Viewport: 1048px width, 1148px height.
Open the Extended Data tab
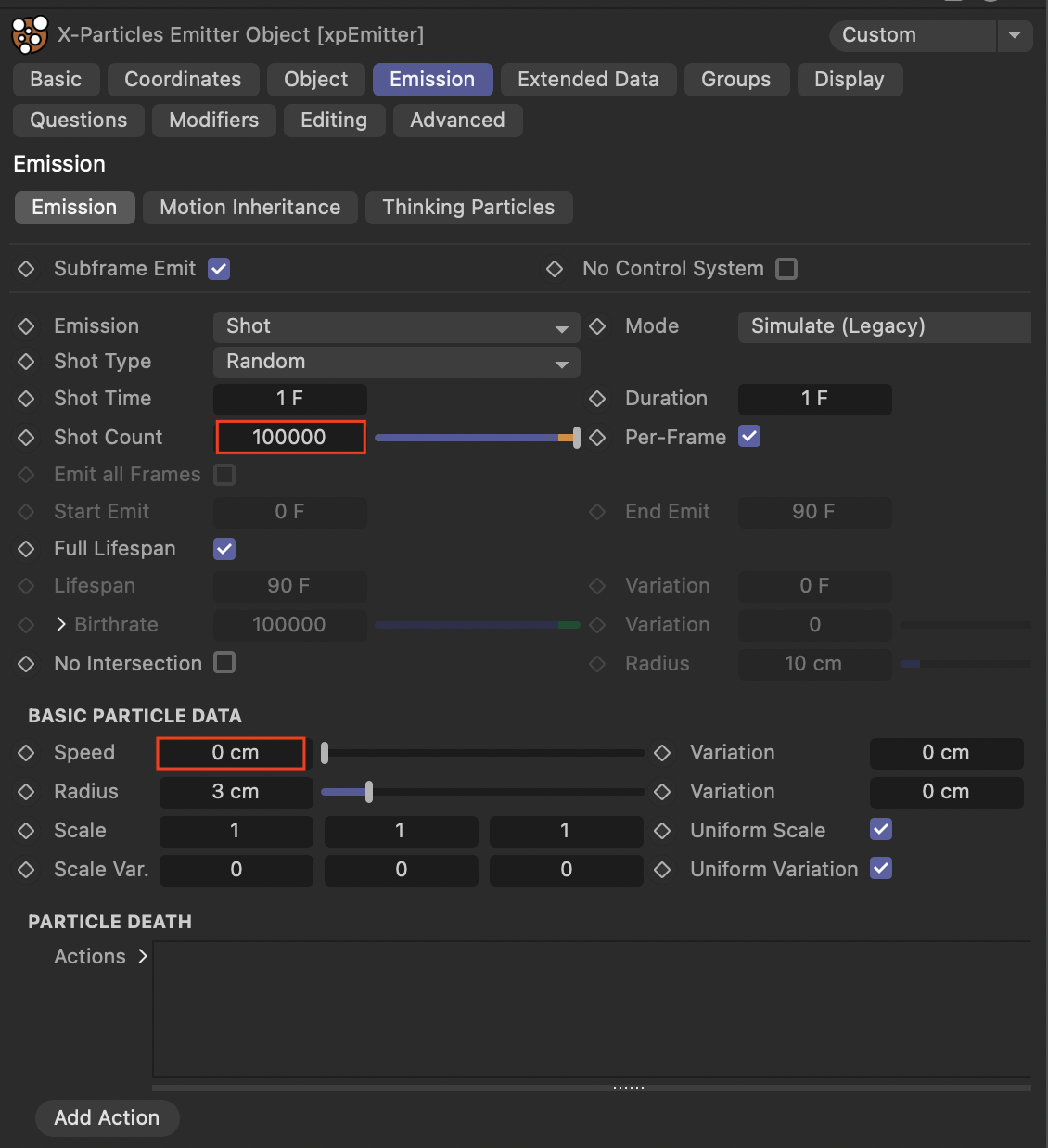(x=588, y=80)
